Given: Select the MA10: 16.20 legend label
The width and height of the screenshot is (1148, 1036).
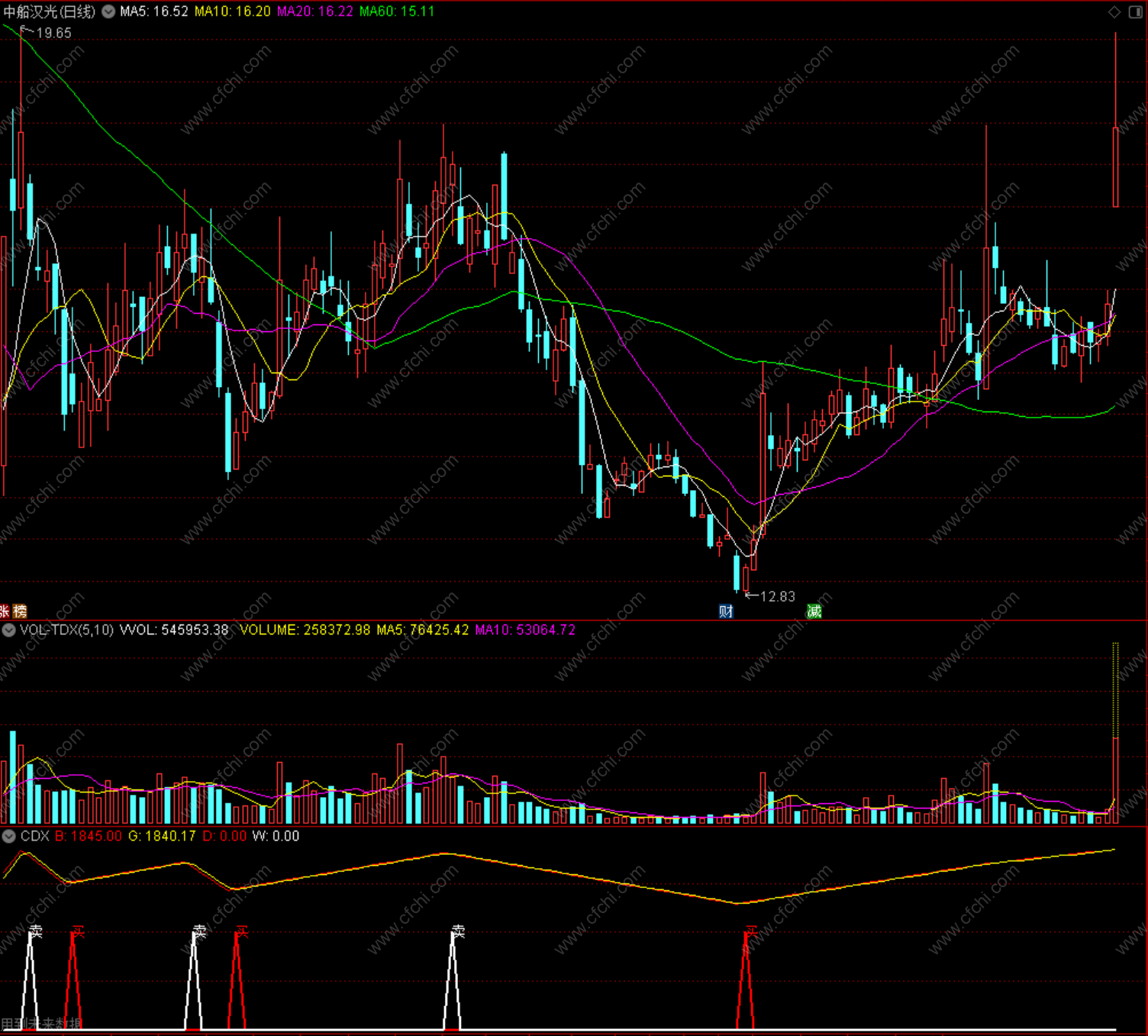Looking at the screenshot, I should pos(233,11).
